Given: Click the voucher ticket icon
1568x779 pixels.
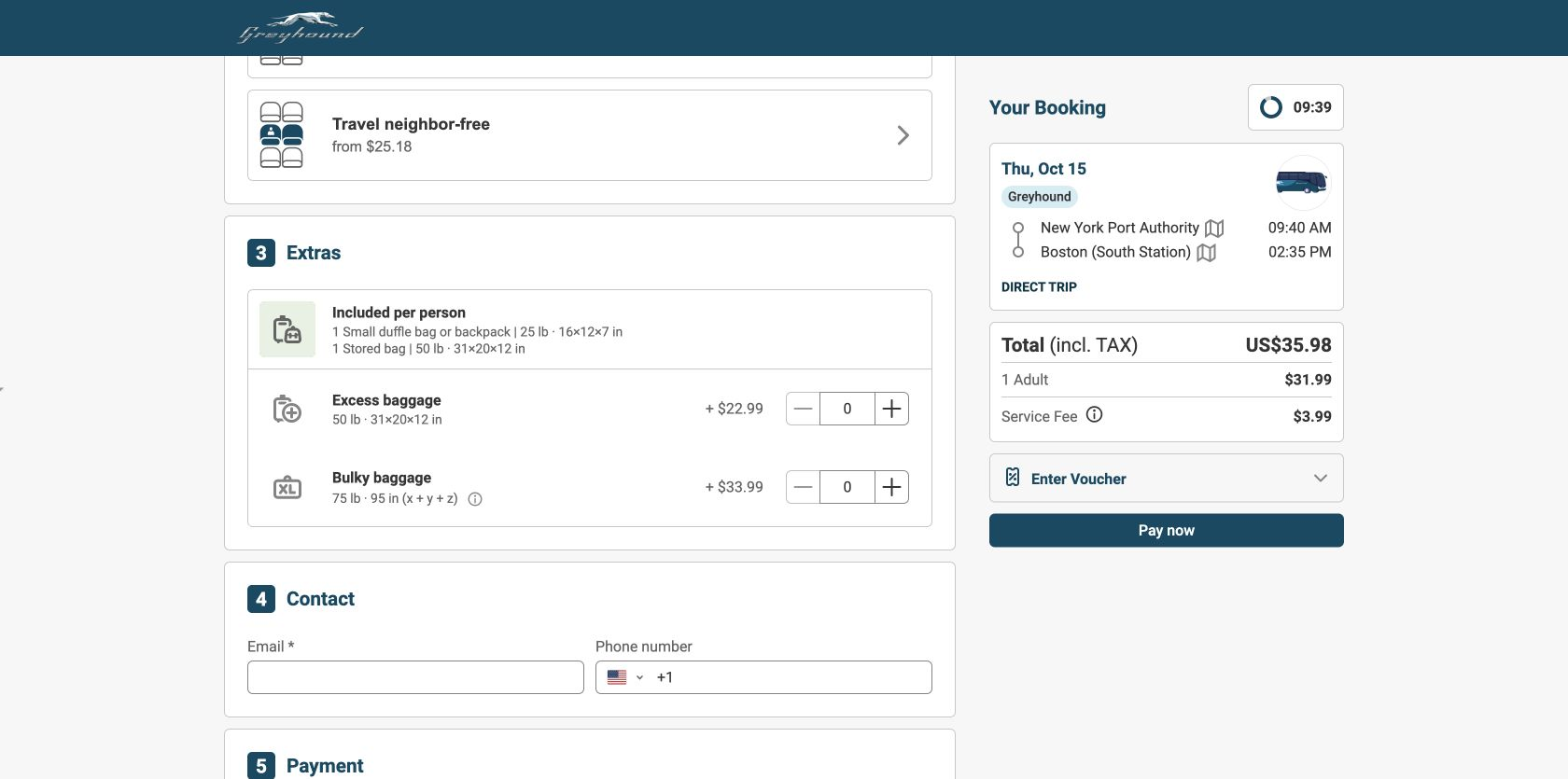Looking at the screenshot, I should (x=1013, y=478).
